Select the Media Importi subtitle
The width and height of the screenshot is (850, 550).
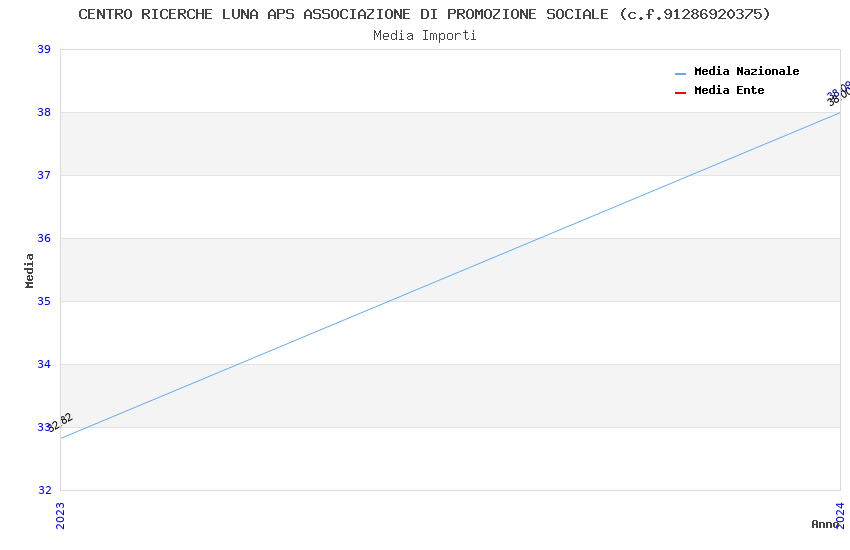click(424, 35)
